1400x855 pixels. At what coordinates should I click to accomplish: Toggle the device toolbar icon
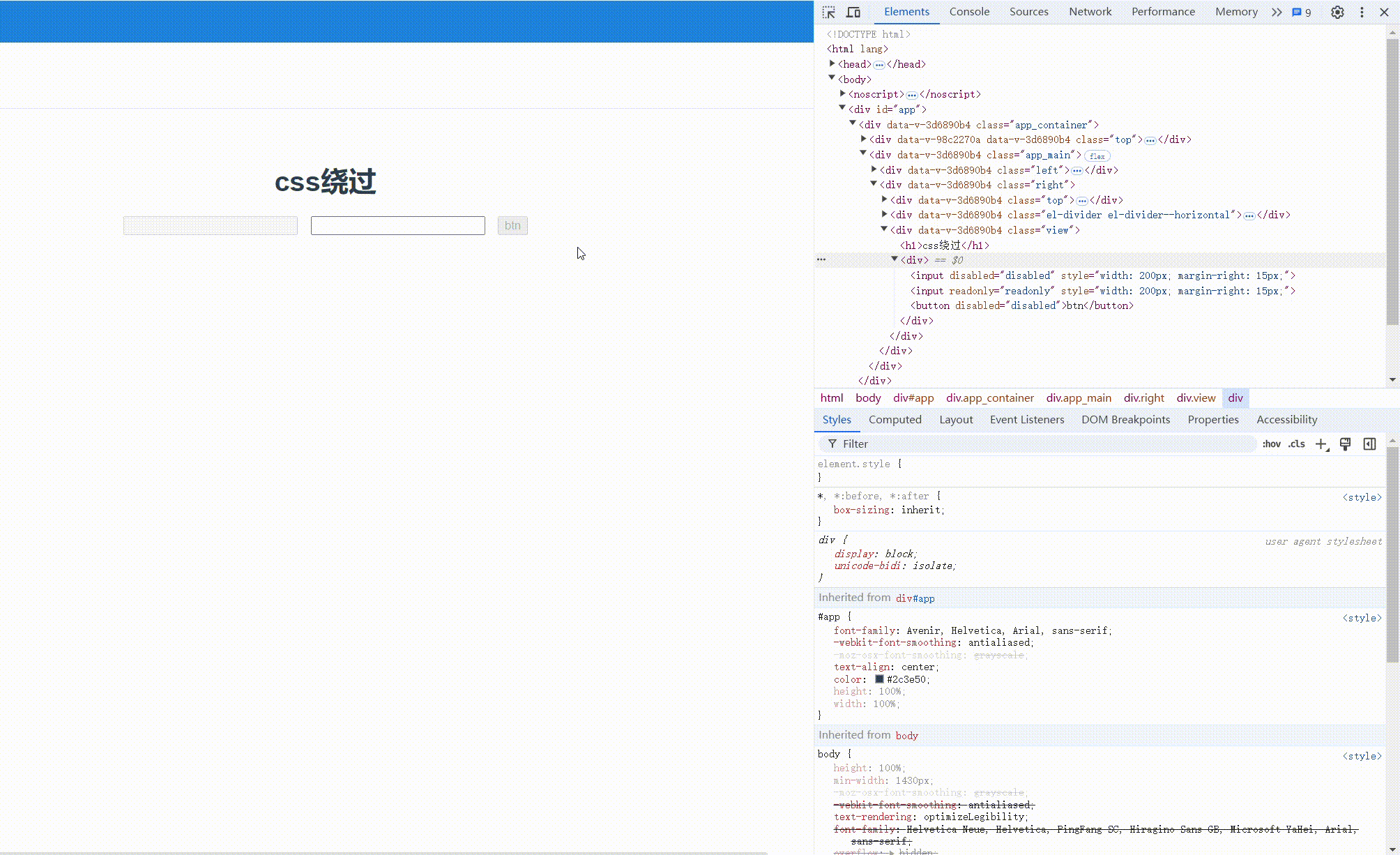(x=853, y=12)
